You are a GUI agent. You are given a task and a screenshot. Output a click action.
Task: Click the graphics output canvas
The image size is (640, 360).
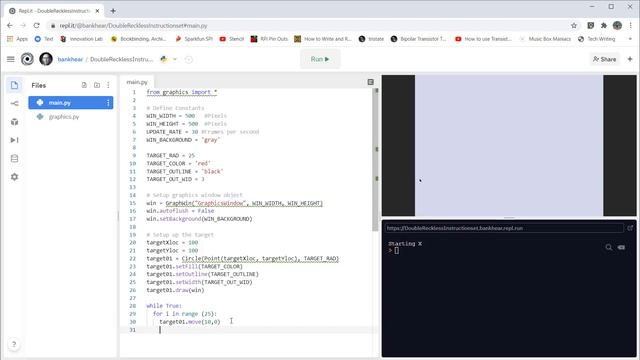[509, 145]
